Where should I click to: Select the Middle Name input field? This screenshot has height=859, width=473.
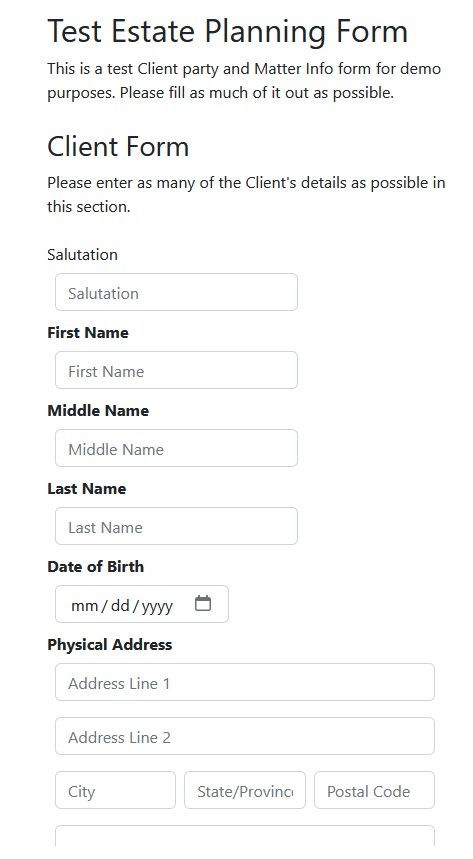click(x=176, y=448)
